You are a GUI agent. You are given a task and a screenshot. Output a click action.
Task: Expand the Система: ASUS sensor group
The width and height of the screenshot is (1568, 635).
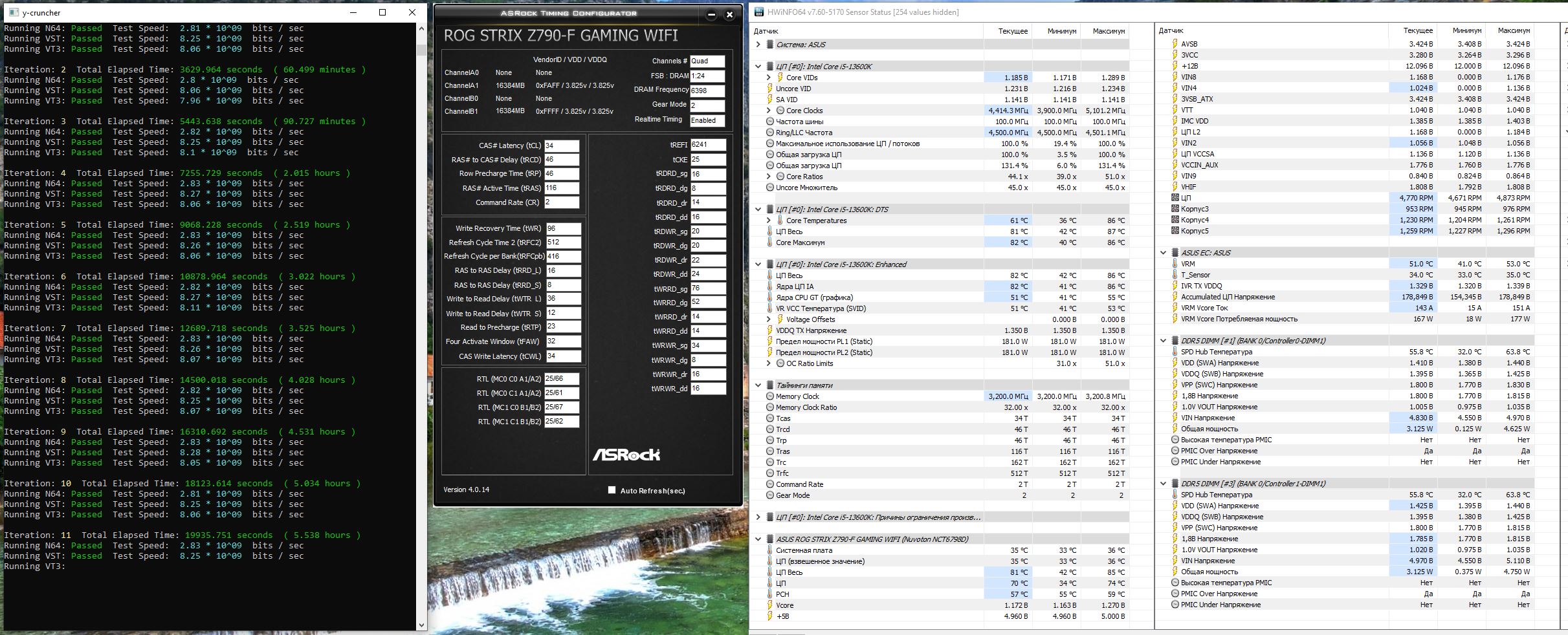pyautogui.click(x=758, y=45)
